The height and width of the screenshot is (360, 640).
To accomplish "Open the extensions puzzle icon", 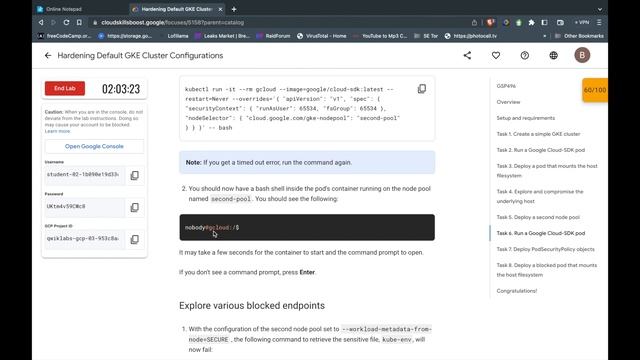I will [x=531, y=22].
